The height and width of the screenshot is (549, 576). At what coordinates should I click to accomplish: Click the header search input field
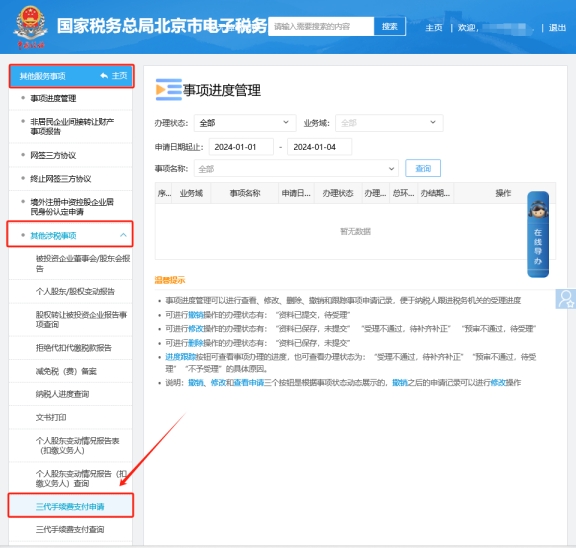coord(321,26)
